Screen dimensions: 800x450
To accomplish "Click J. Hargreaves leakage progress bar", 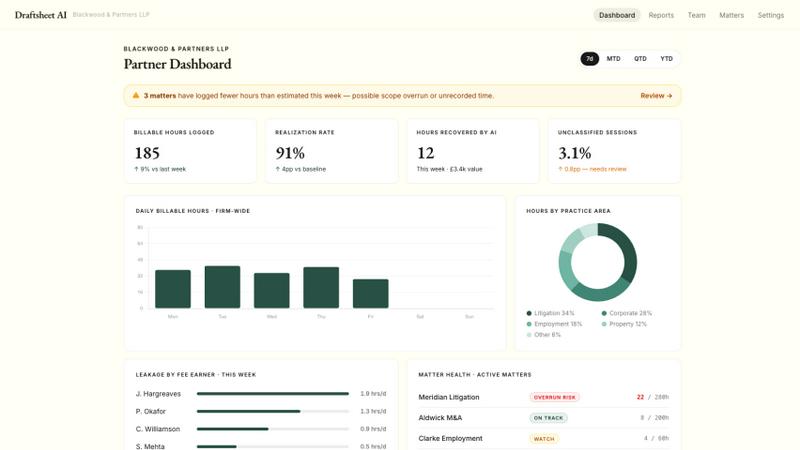I will point(272,394).
